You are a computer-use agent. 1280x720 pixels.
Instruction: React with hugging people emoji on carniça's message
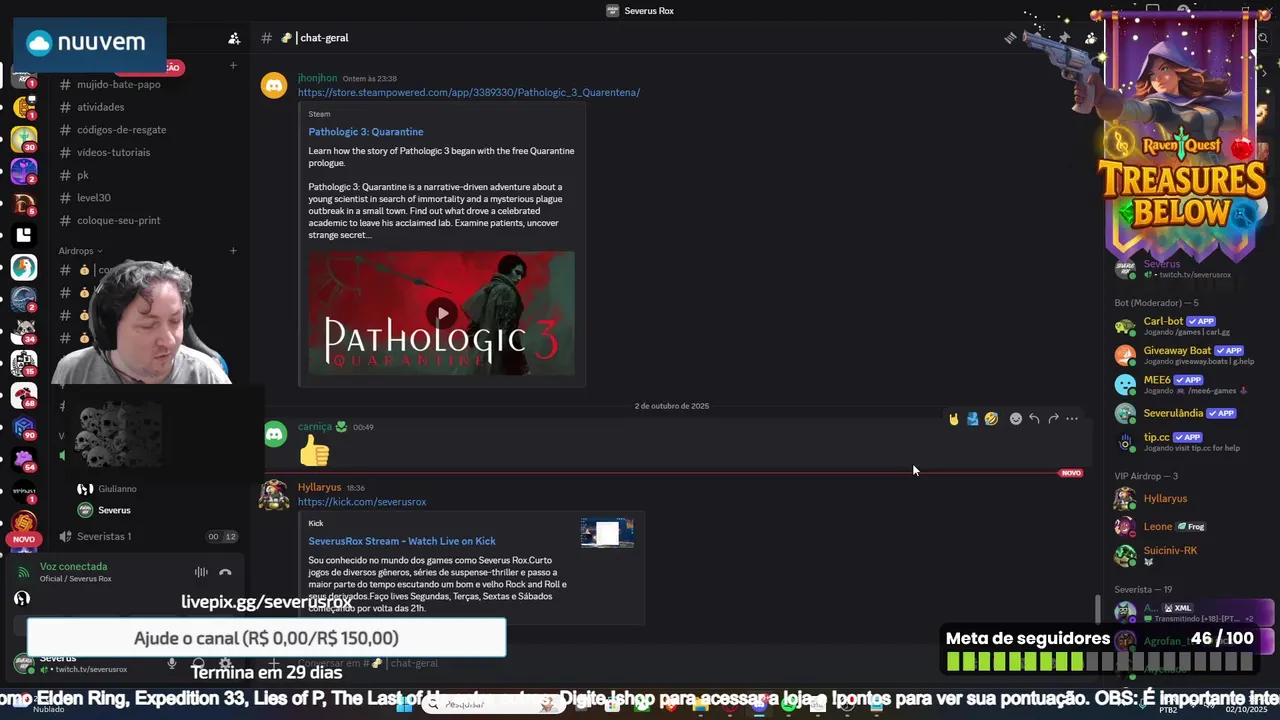tap(972, 419)
